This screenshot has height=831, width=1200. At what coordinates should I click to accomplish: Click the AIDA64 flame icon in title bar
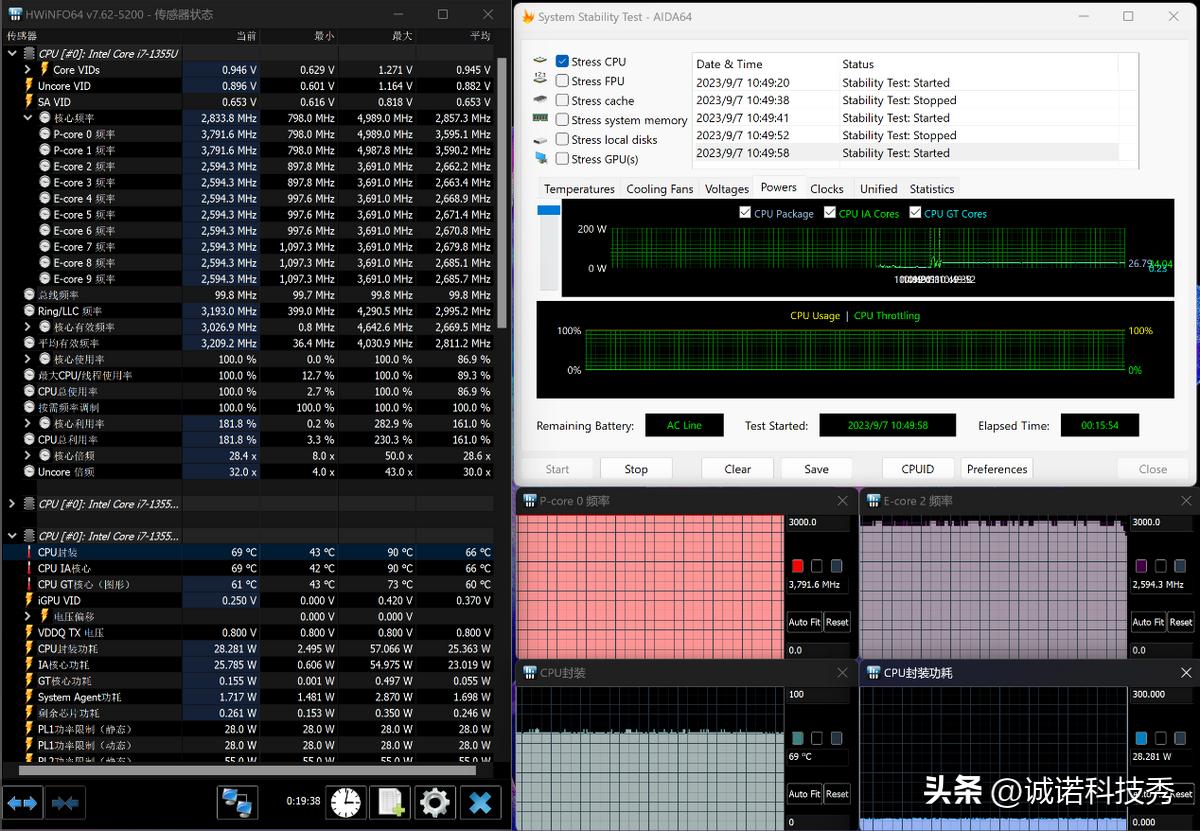pos(528,17)
